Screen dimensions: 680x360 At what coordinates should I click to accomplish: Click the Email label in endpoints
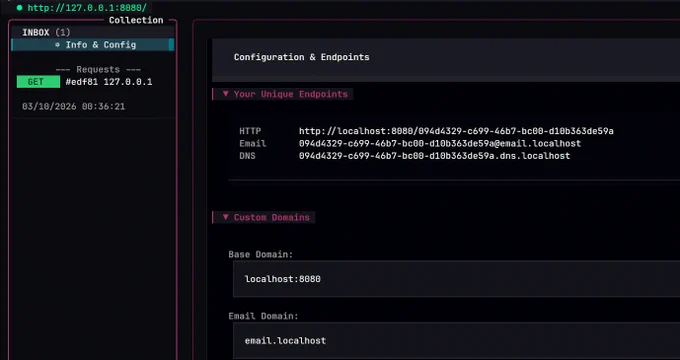coord(253,144)
